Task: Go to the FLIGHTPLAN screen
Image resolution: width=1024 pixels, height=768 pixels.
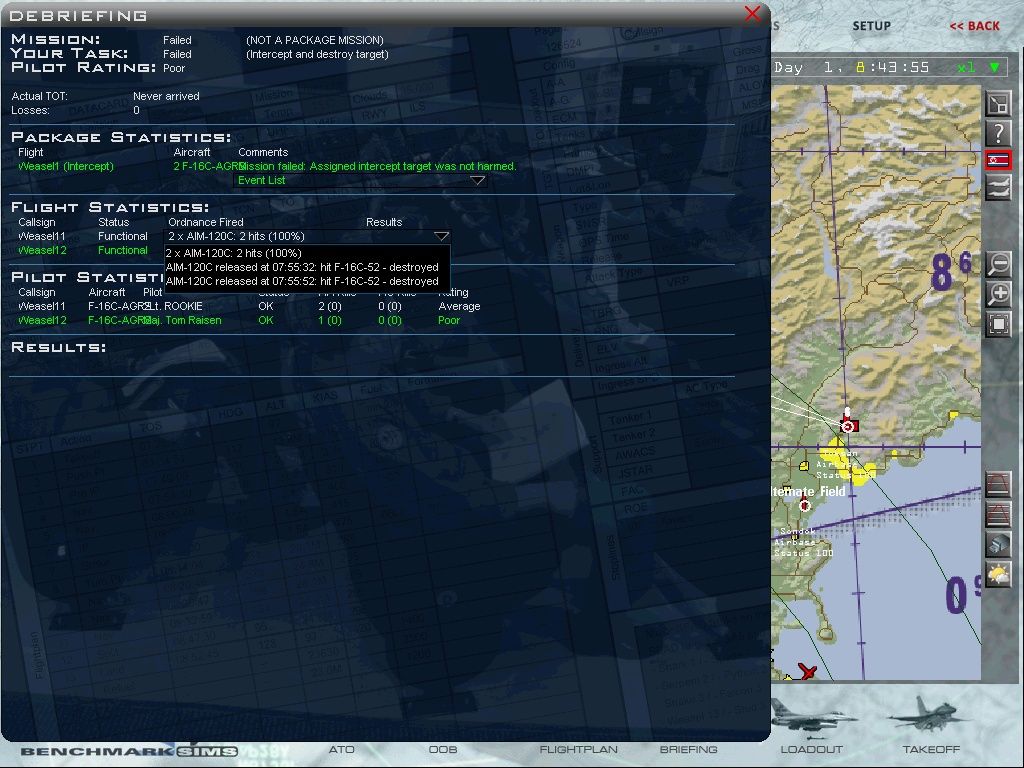Action: (579, 749)
